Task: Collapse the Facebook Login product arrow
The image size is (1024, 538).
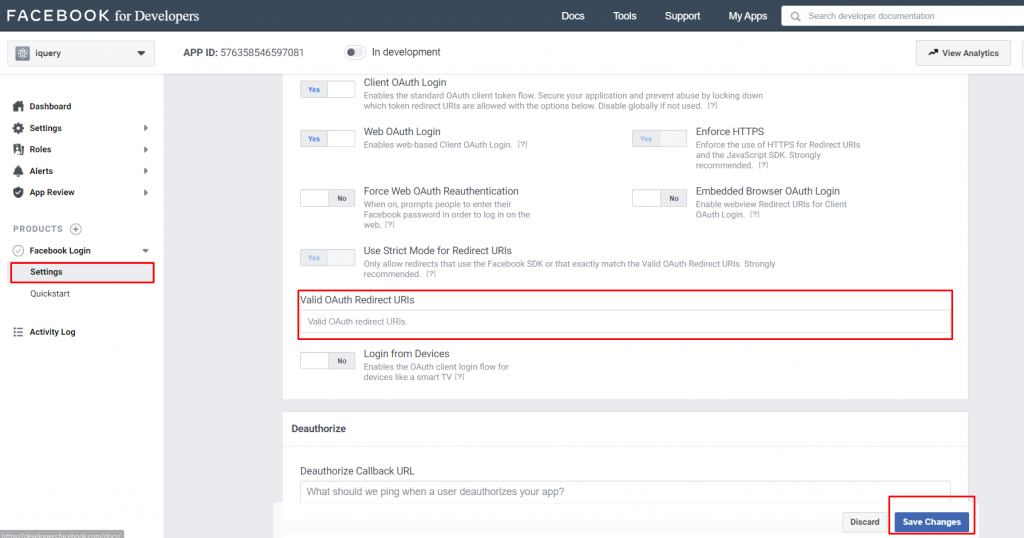Action: pos(146,251)
